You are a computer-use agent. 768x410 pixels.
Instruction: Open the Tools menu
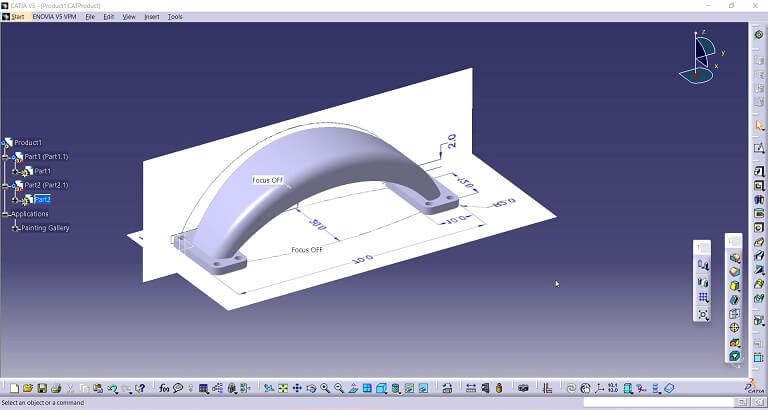click(175, 17)
